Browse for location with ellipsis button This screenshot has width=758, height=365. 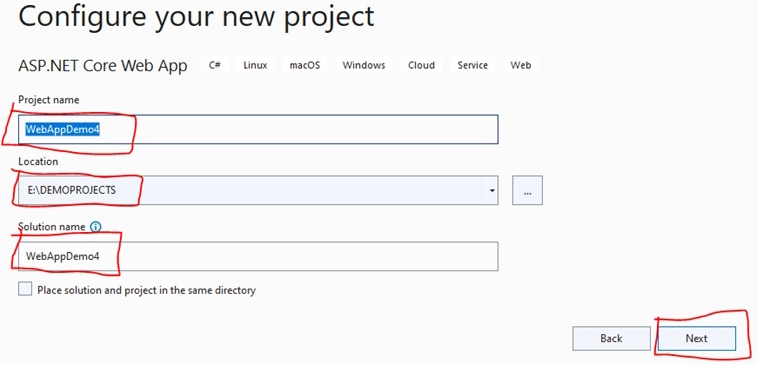[x=527, y=190]
